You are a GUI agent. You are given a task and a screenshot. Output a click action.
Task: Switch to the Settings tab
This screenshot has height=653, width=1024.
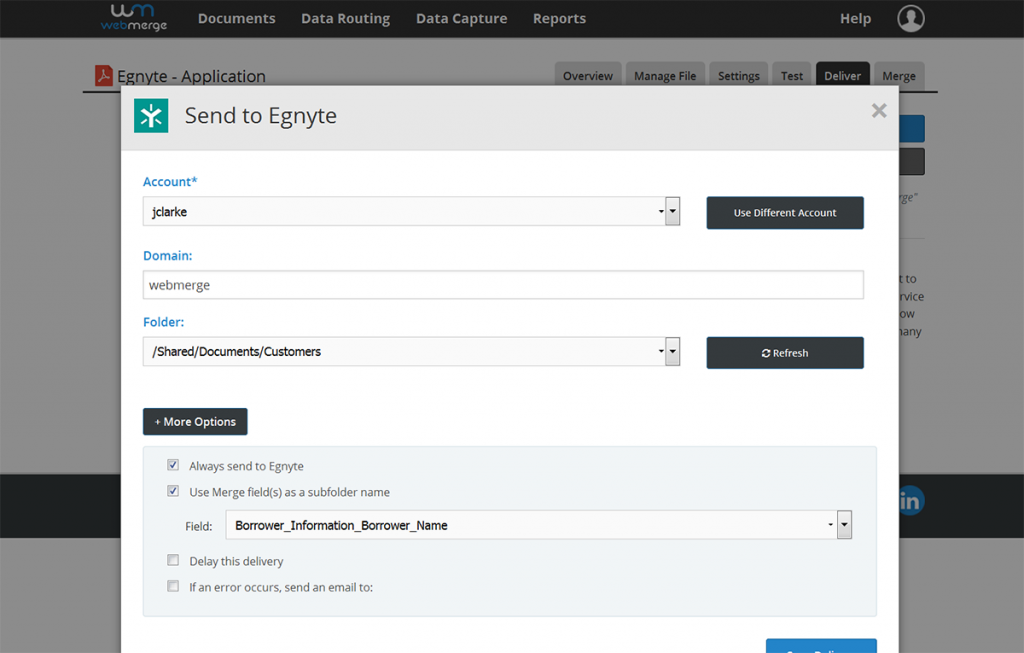pos(738,76)
